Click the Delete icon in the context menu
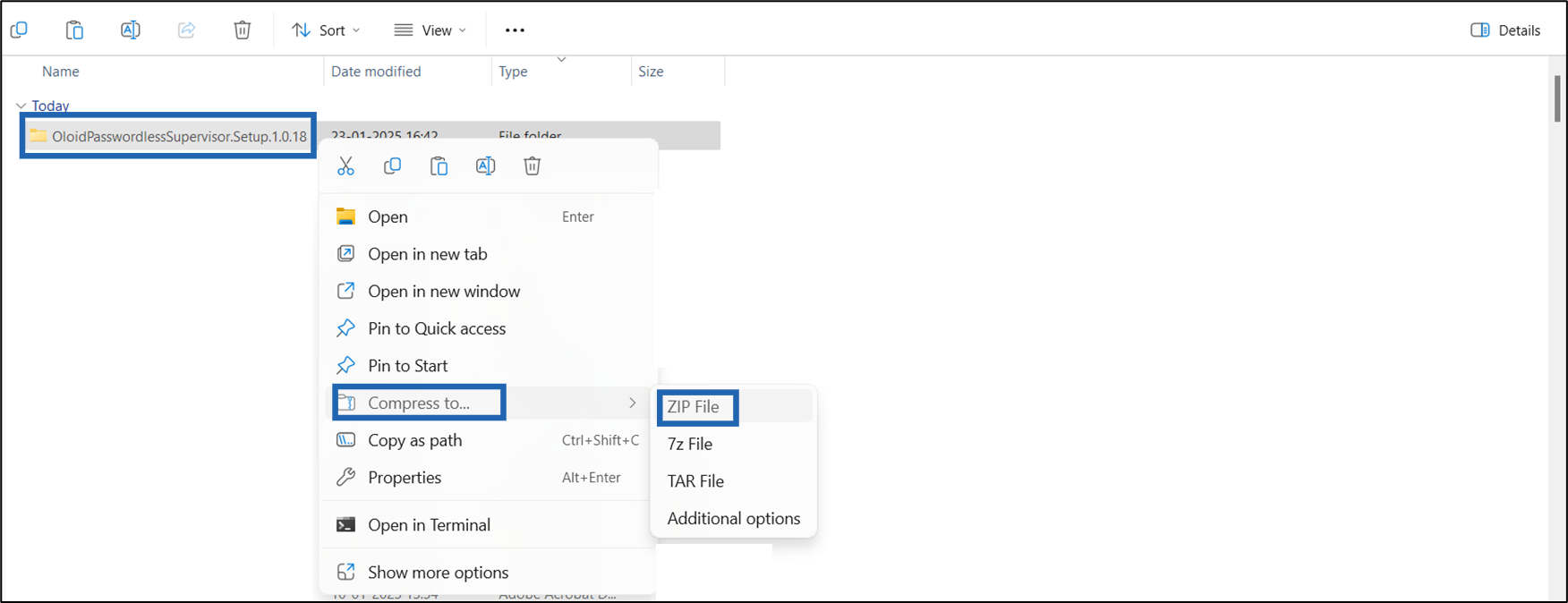Image resolution: width=1568 pixels, height=603 pixels. (532, 166)
